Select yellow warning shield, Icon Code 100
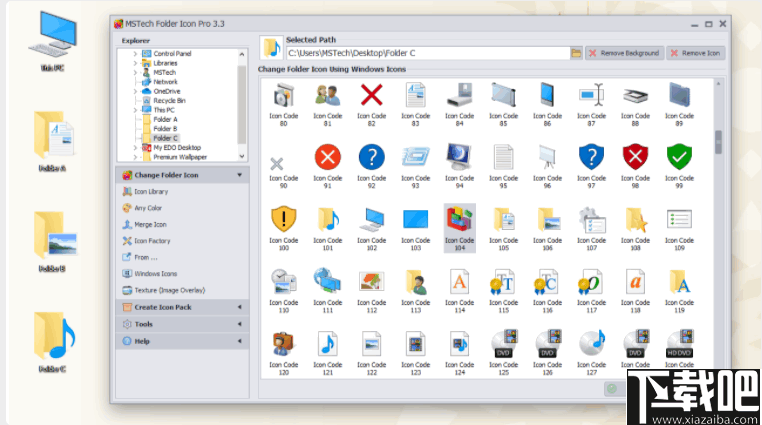 [x=283, y=220]
